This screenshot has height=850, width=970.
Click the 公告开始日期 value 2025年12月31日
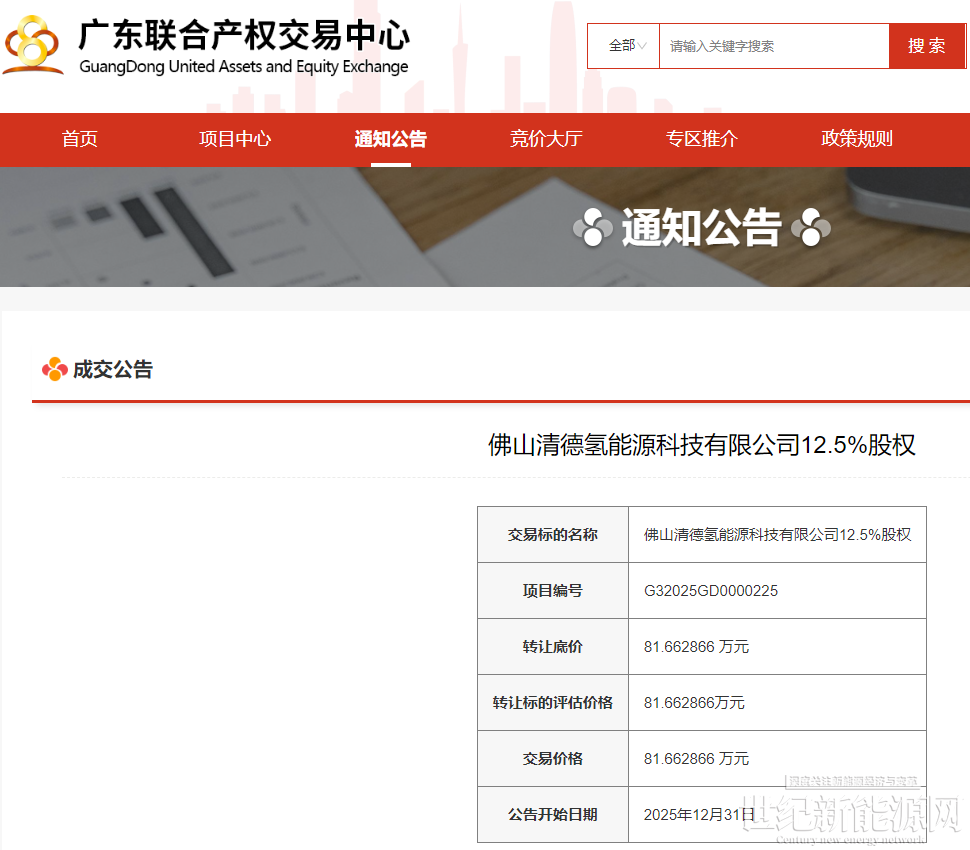(699, 815)
